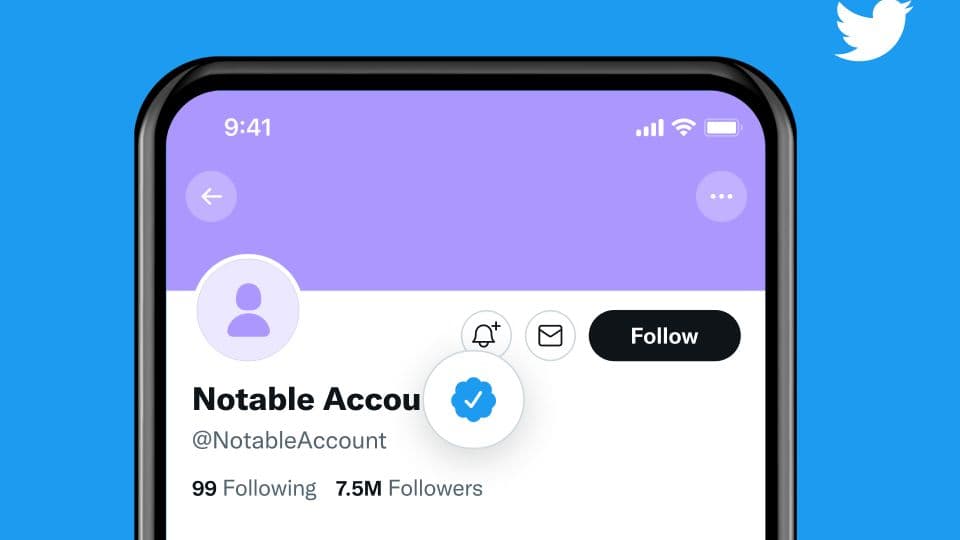Viewport: 960px width, 540px height.
Task: Click the blue verified checkmark badge
Action: 473,400
